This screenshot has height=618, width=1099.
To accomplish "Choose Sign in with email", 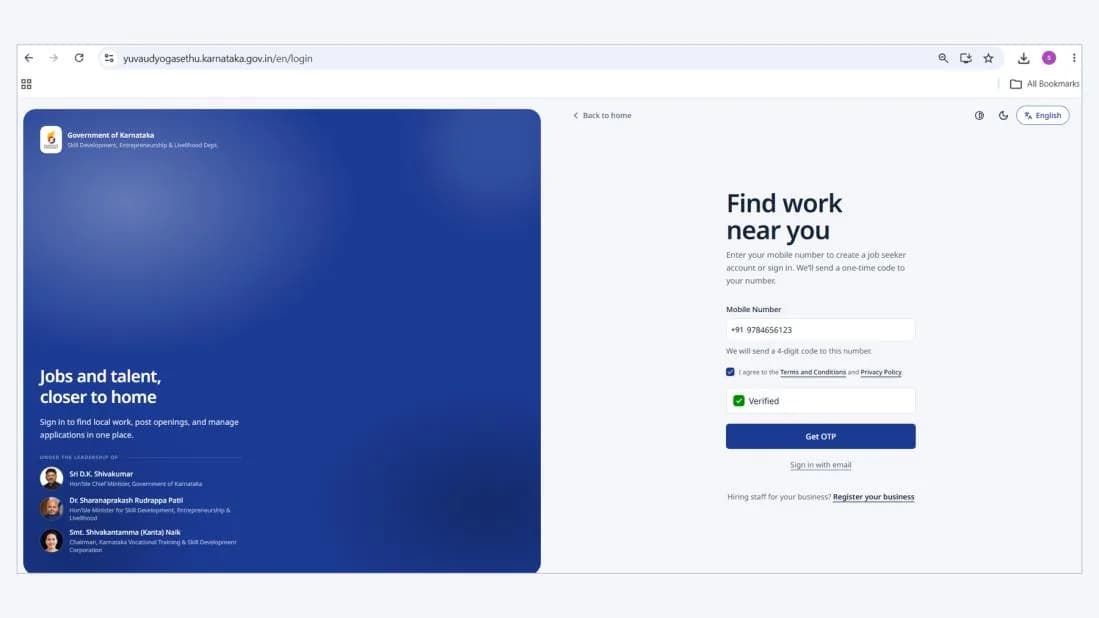I will coord(821,465).
